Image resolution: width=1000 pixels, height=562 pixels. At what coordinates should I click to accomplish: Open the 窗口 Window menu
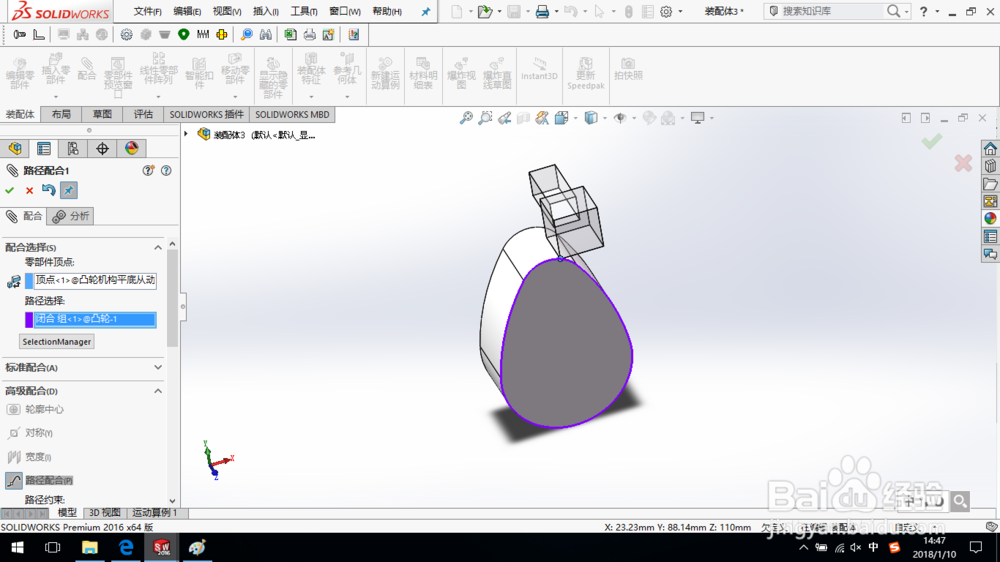pyautogui.click(x=344, y=11)
